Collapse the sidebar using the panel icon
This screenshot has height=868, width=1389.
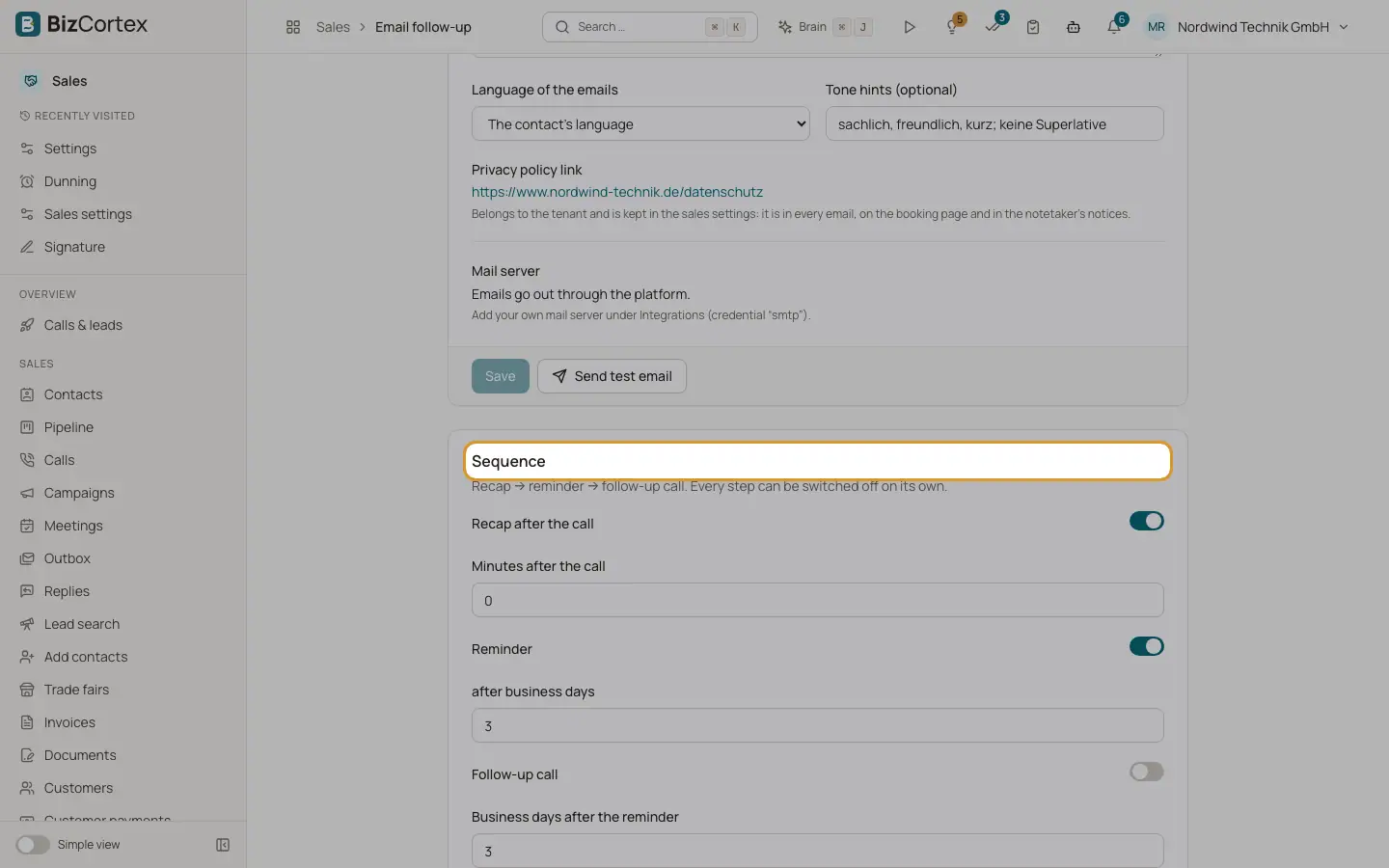point(223,845)
